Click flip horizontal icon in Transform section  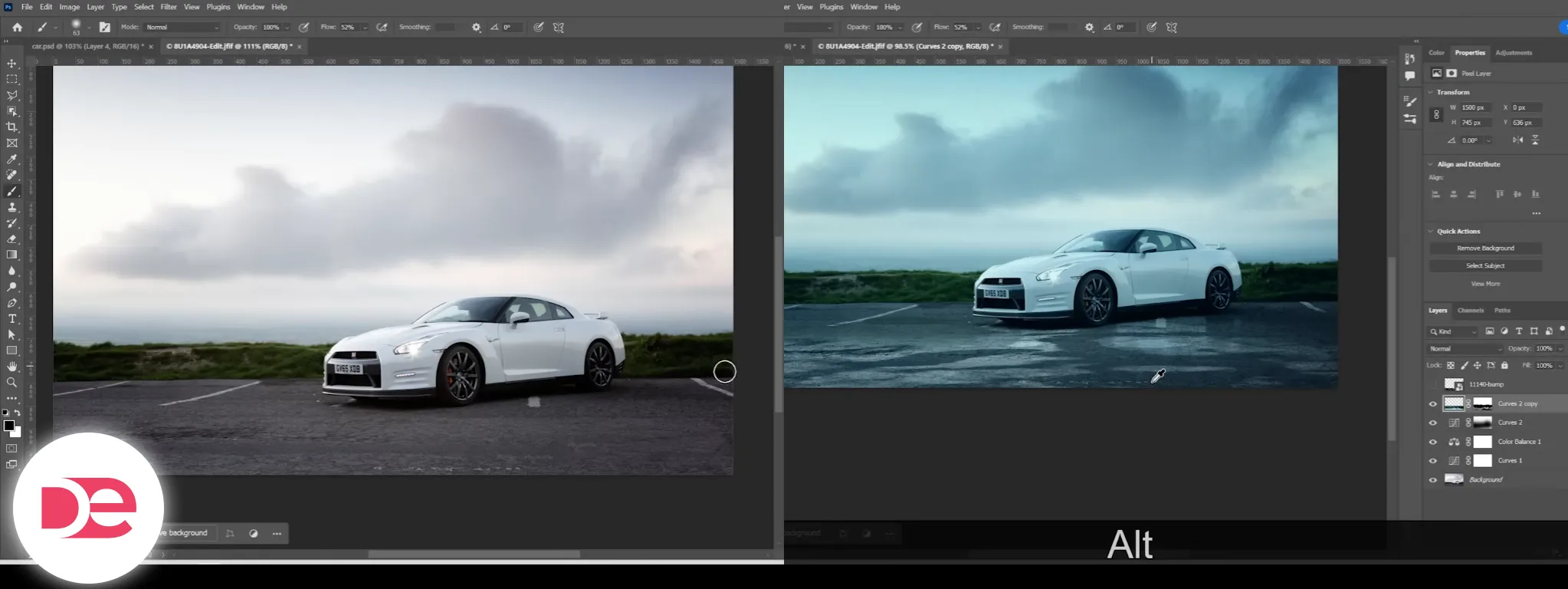[x=1517, y=140]
